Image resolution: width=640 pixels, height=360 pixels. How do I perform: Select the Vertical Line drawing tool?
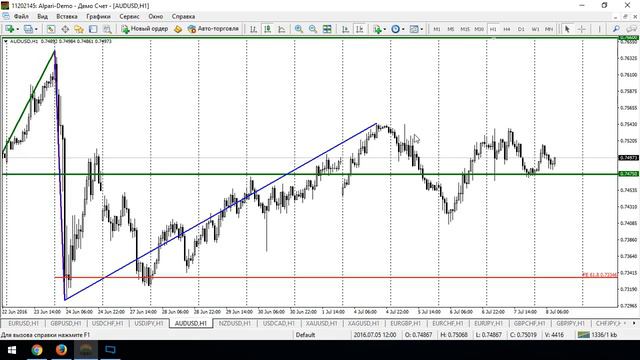599,29
